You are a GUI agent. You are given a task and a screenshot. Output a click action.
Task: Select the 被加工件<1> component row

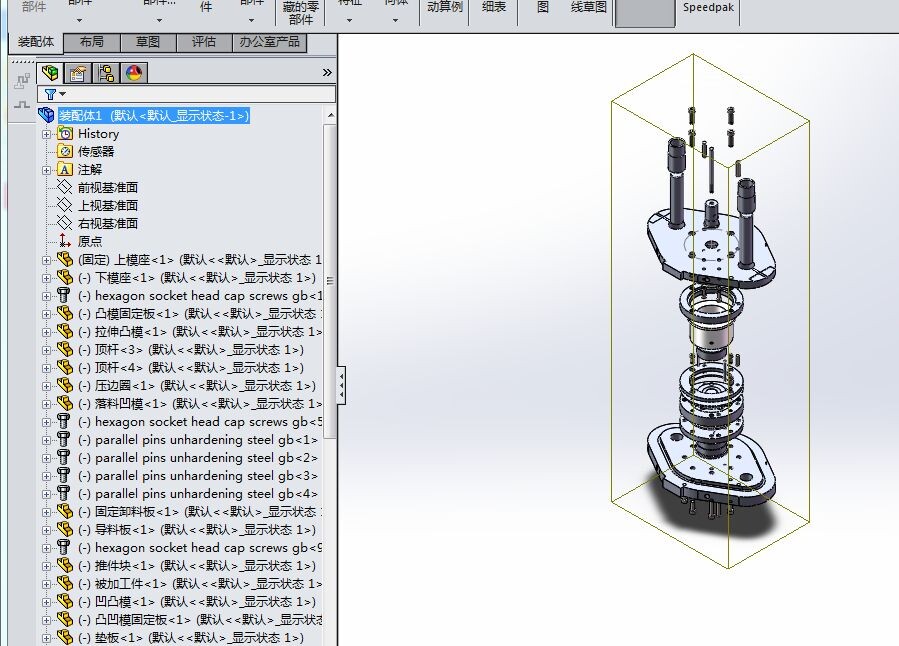point(200,584)
